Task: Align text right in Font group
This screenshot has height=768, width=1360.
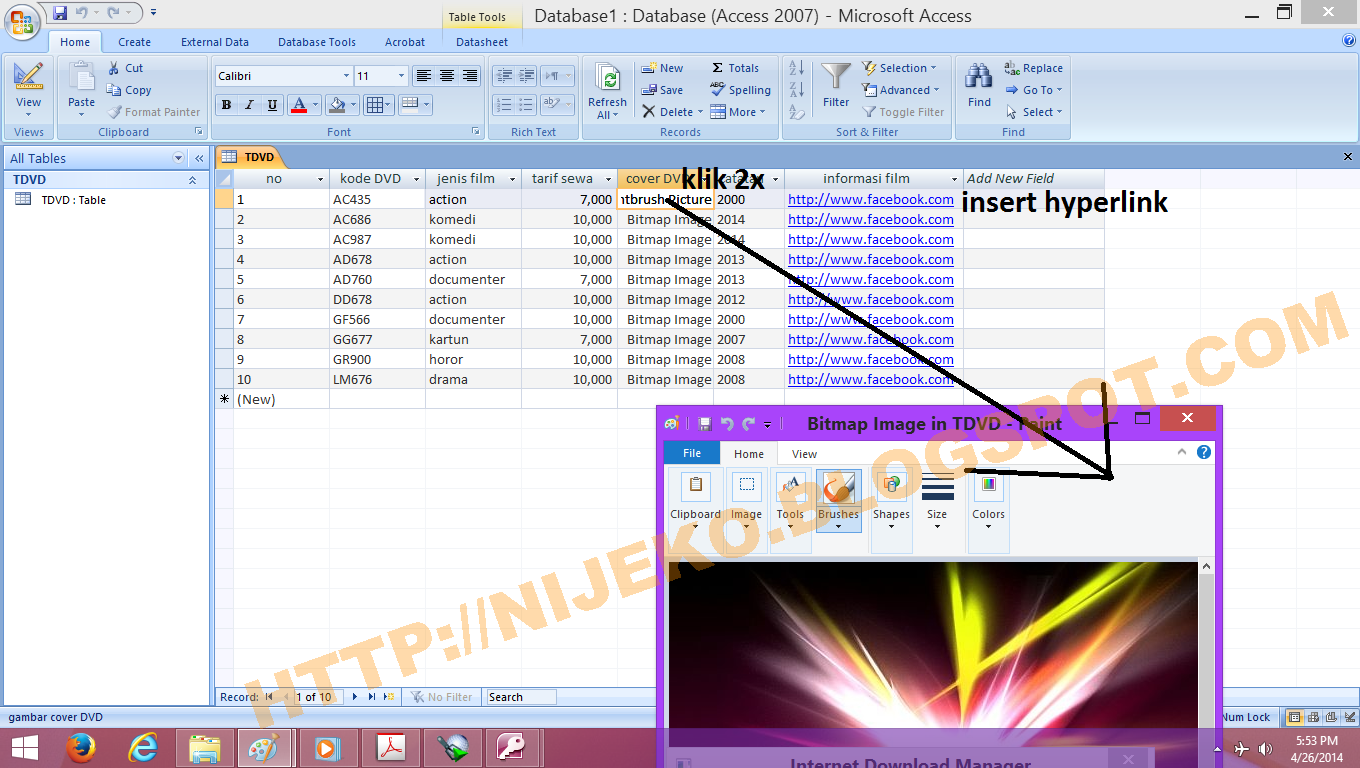Action: [x=470, y=76]
